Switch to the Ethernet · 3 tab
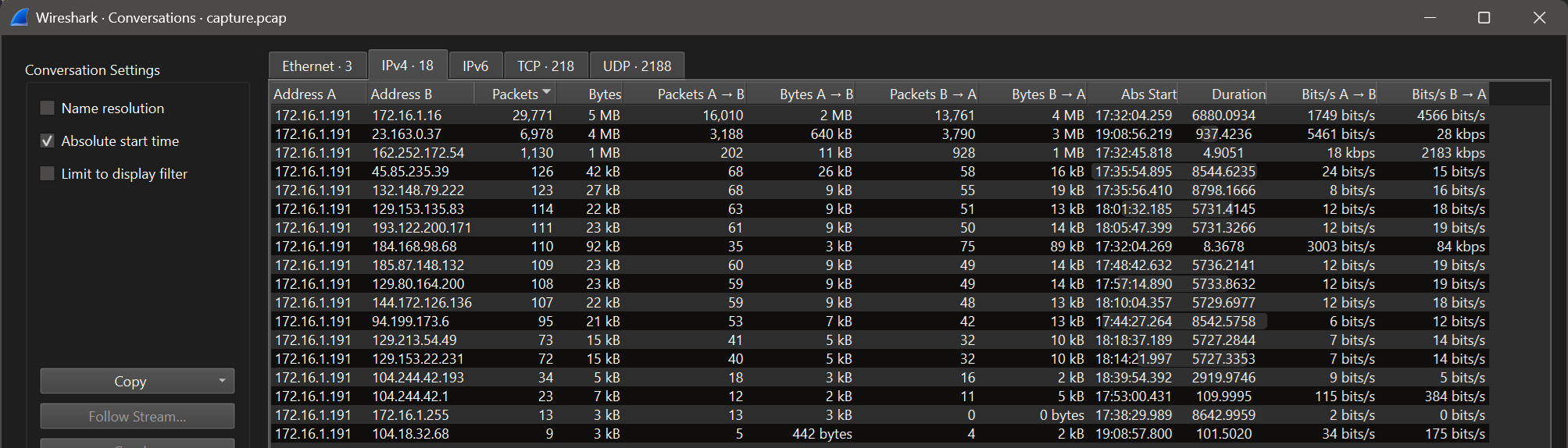 [317, 66]
